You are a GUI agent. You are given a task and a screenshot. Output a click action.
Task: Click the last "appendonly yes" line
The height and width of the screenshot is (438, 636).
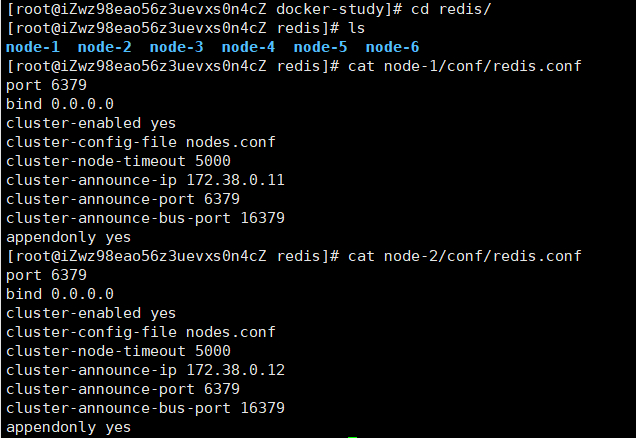(68, 427)
